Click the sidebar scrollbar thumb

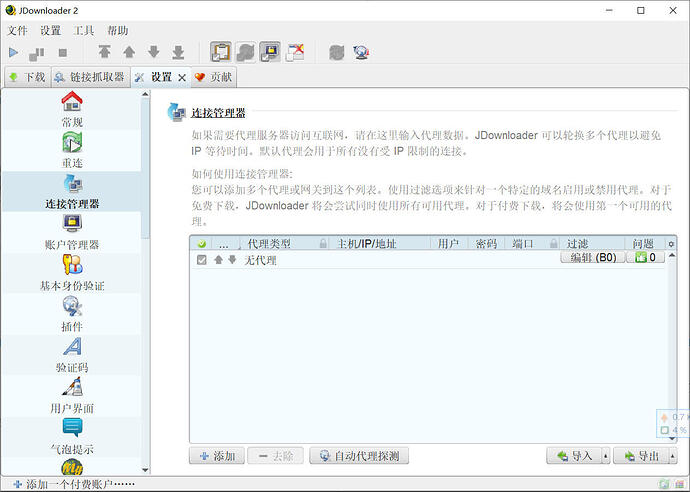pyautogui.click(x=146, y=169)
